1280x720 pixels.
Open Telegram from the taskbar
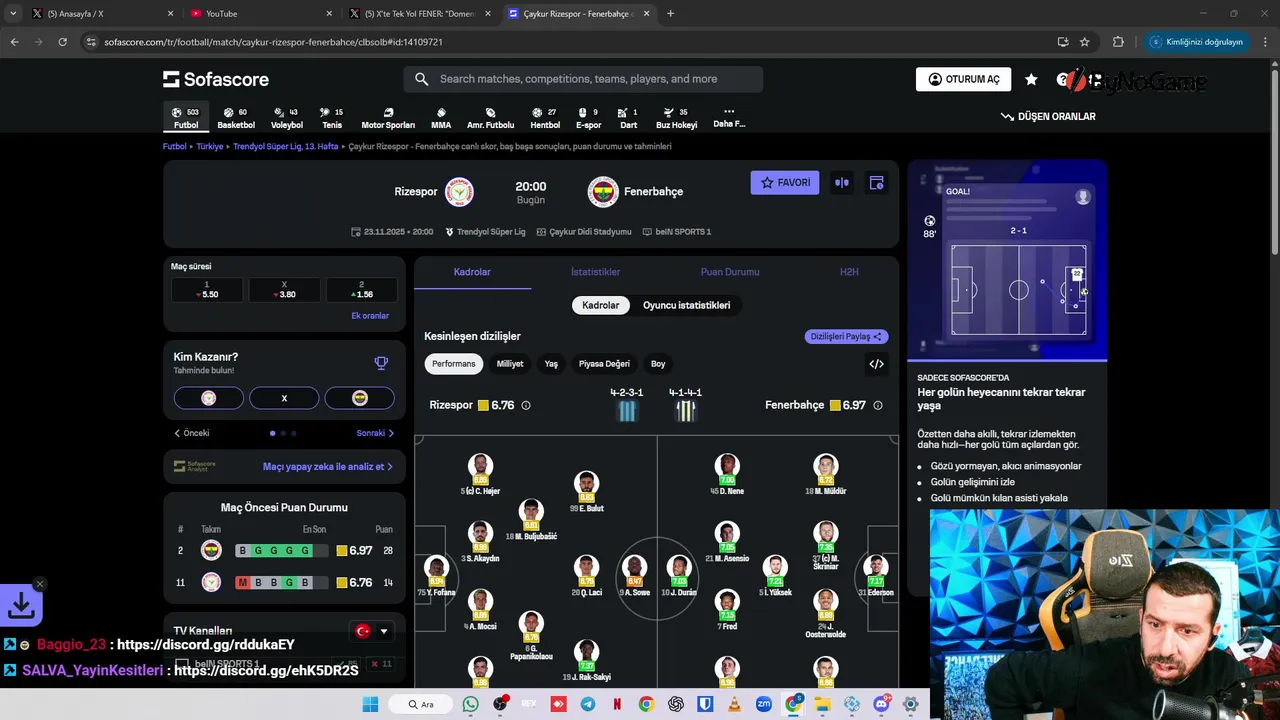pos(588,704)
